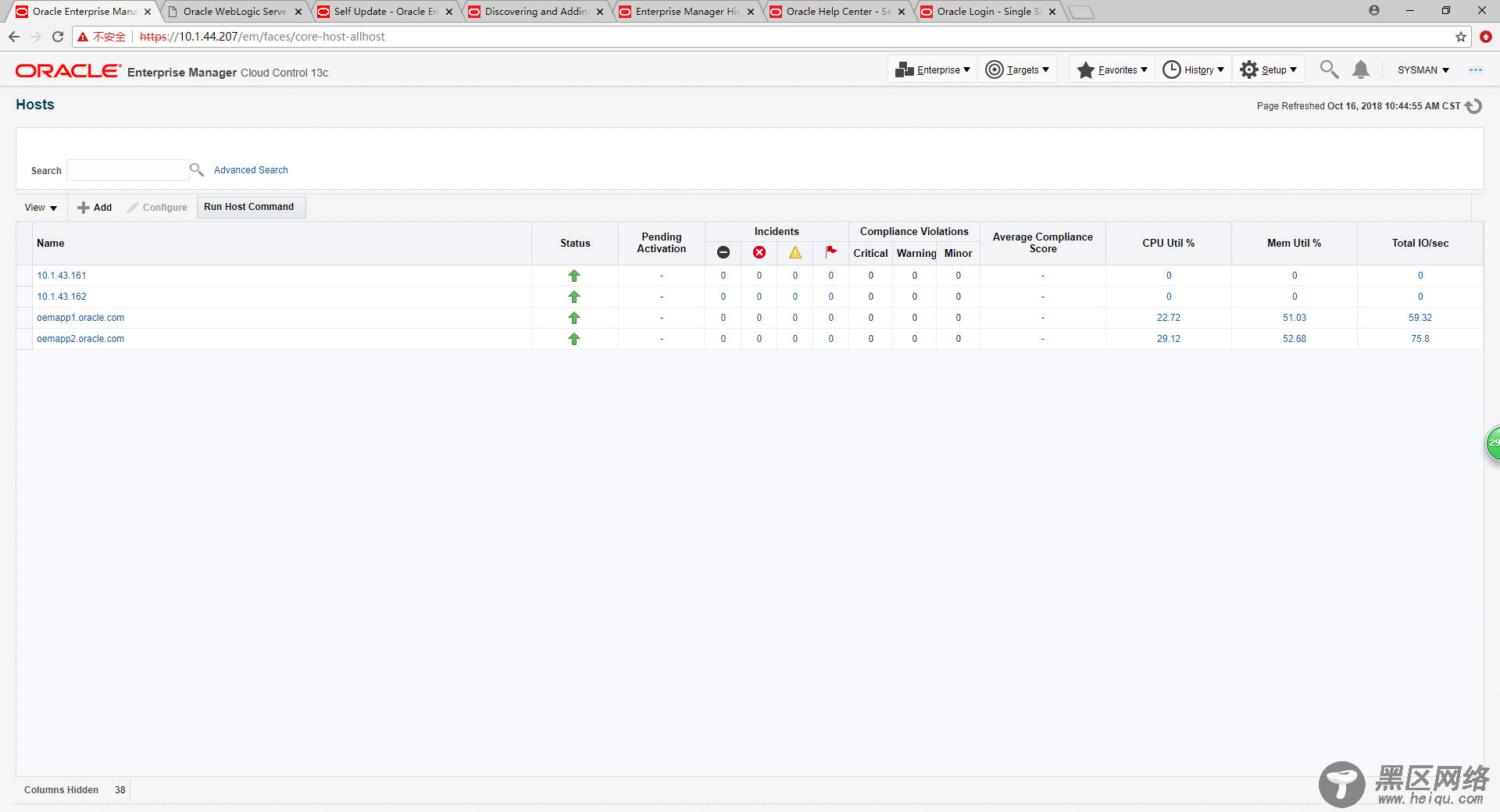
Task: Click the Configure button
Action: click(x=157, y=208)
